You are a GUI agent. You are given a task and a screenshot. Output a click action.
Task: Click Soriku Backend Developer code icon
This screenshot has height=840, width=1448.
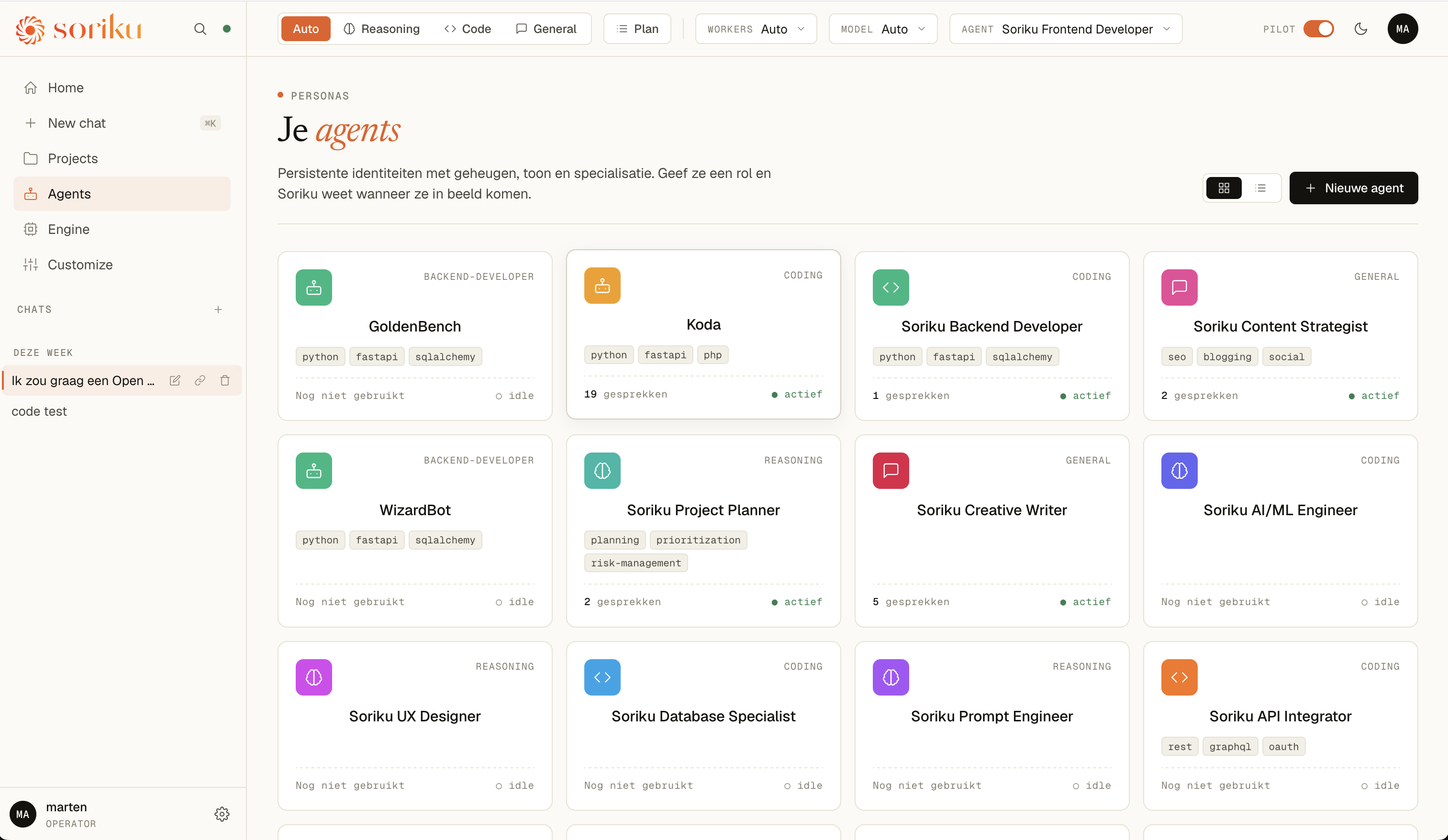click(x=891, y=287)
